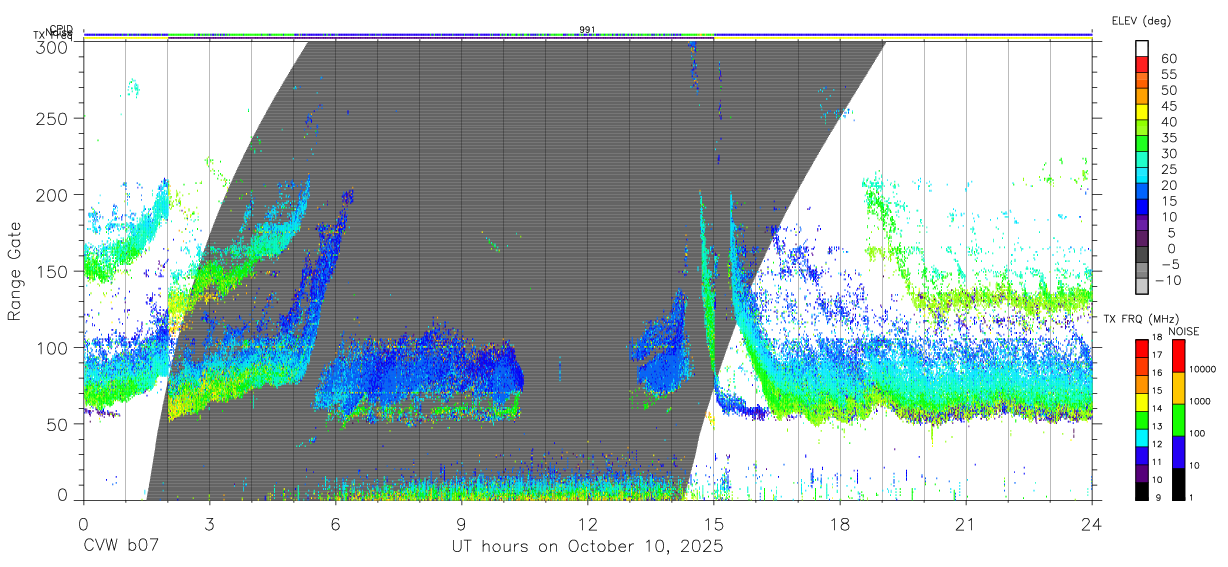This screenshot has width=1228, height=567.
Task: Click the white top swatch of the ELEV colorbar
Action: pos(1142,49)
